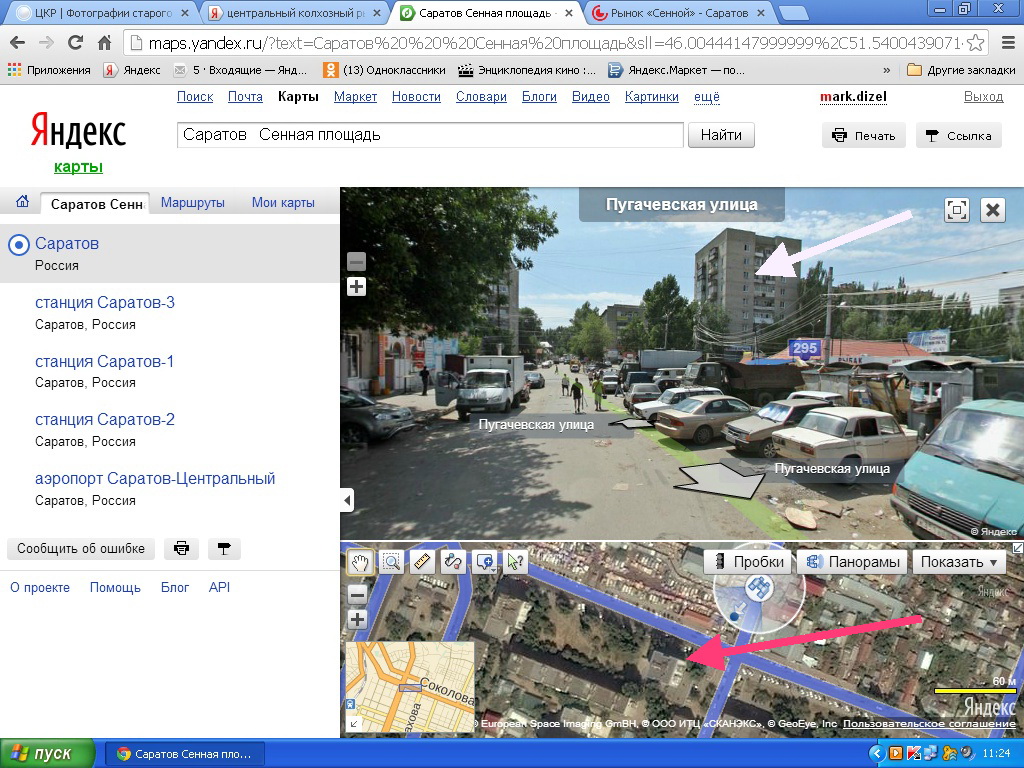This screenshot has height=768, width=1024.
Task: Expand the map with the corner arrow
Action: (x=1017, y=547)
